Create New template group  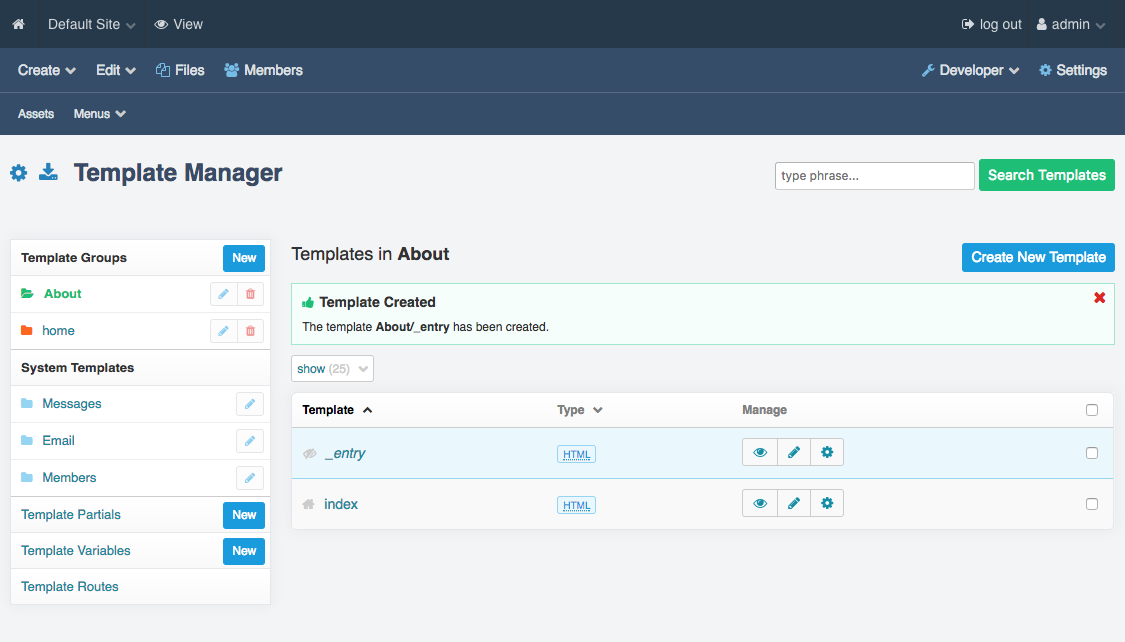coord(244,258)
